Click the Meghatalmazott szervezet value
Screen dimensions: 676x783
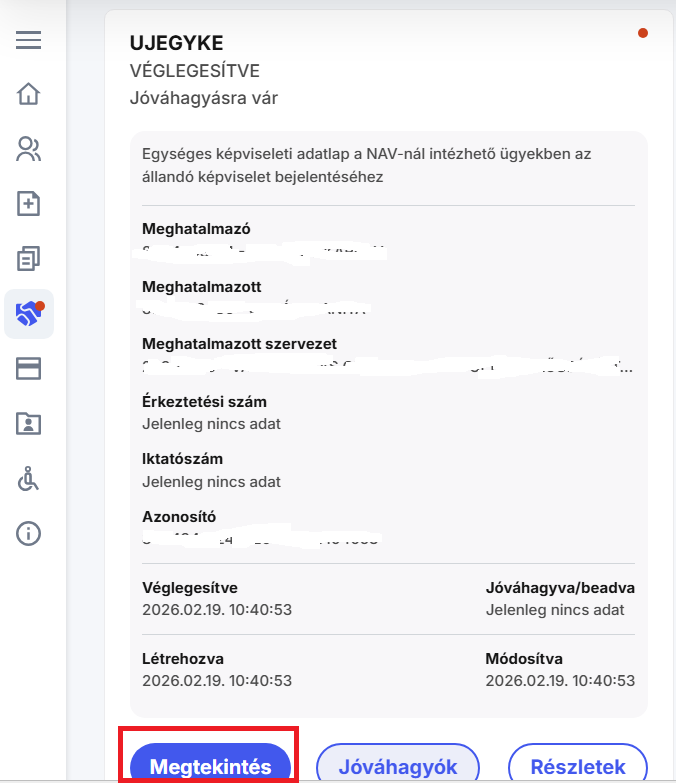[387, 366]
